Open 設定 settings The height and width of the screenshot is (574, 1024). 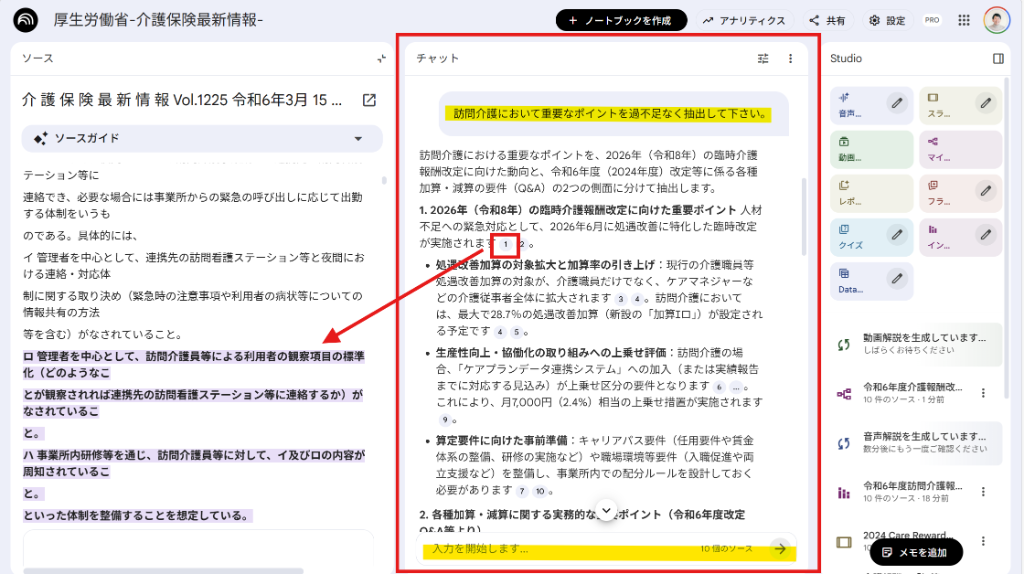888,20
